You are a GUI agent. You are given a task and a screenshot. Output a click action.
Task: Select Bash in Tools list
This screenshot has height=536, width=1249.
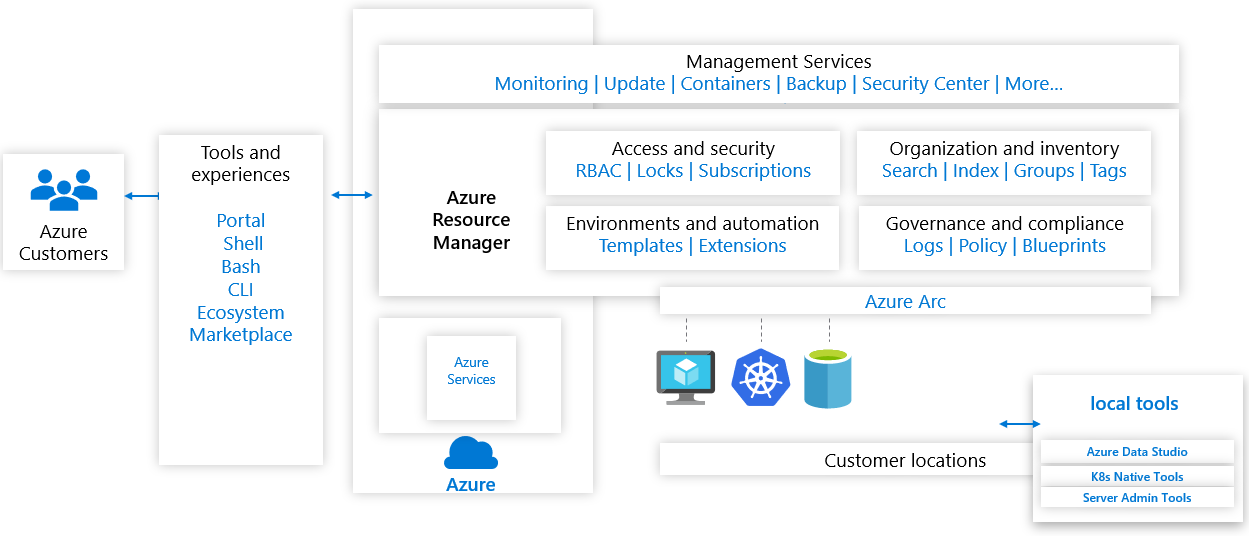tap(241, 267)
